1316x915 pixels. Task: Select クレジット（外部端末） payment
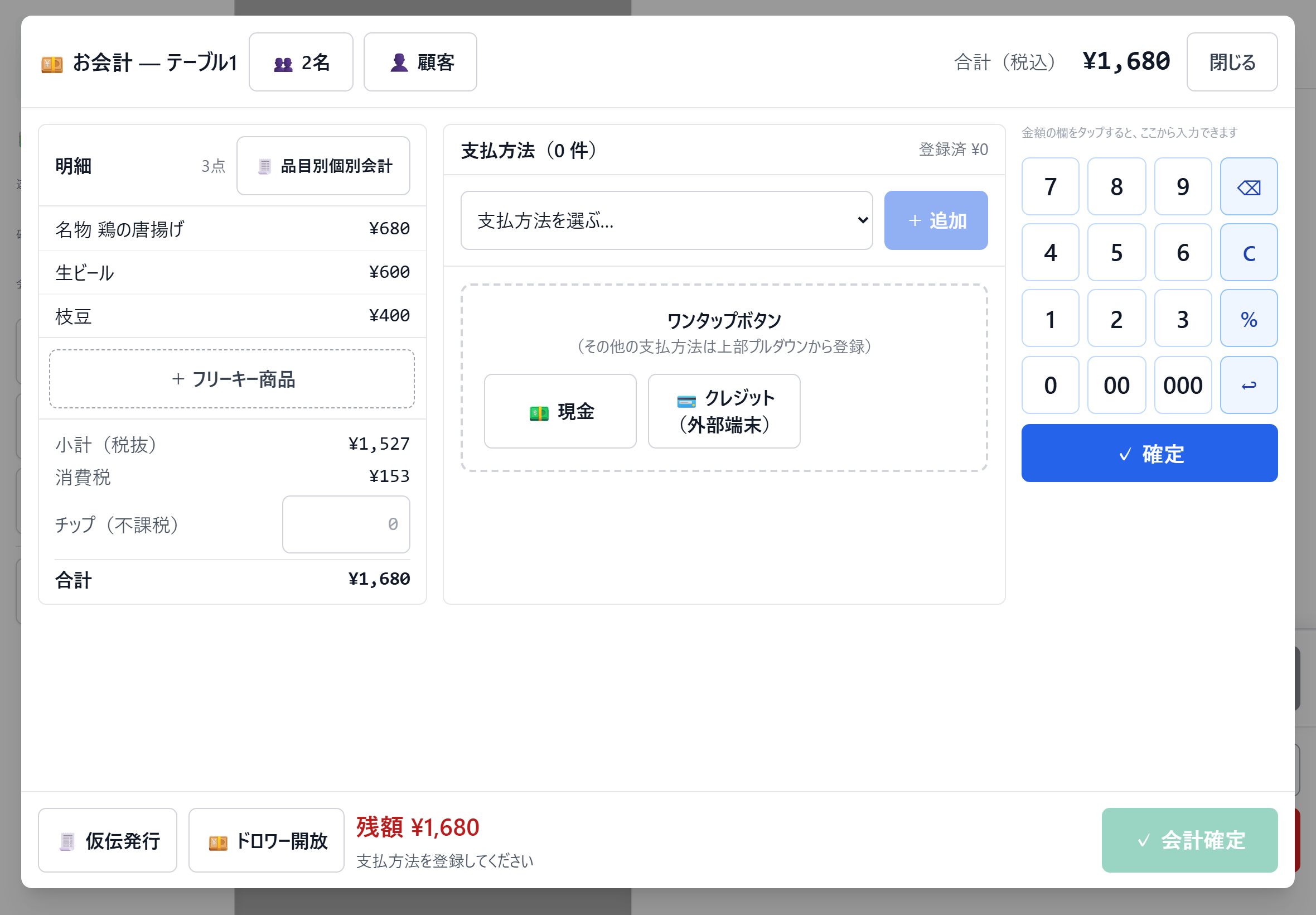[x=724, y=412]
